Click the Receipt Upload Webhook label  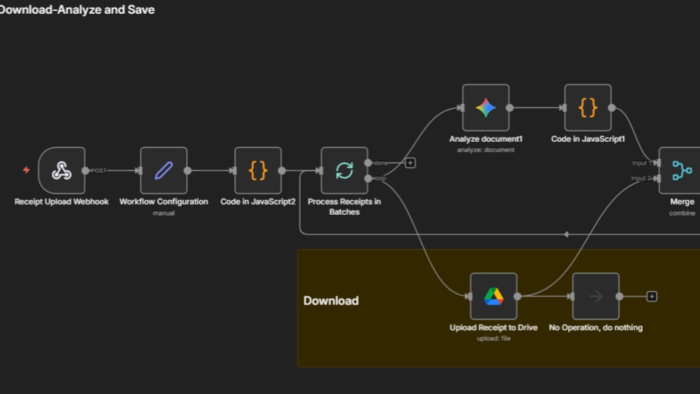(x=62, y=202)
